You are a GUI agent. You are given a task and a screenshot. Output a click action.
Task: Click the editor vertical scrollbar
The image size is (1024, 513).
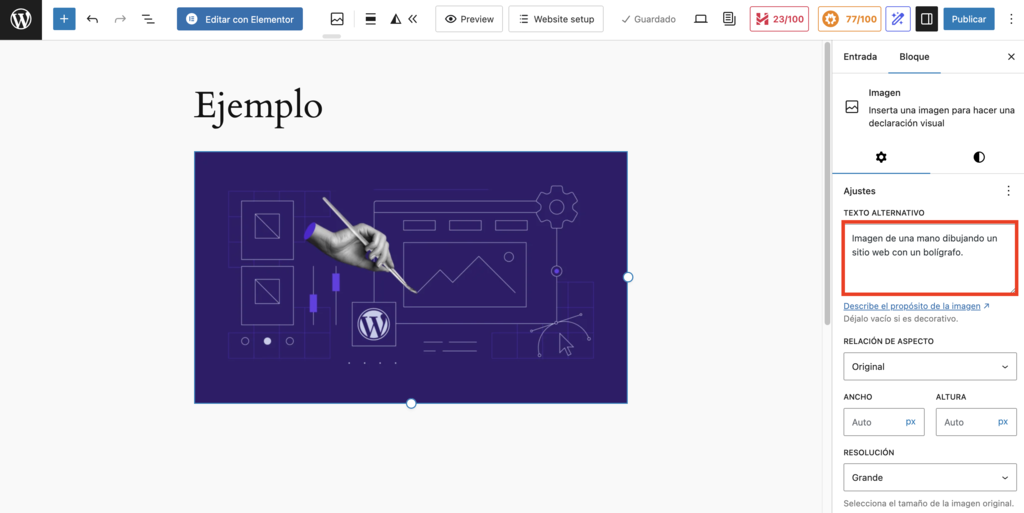point(827,184)
